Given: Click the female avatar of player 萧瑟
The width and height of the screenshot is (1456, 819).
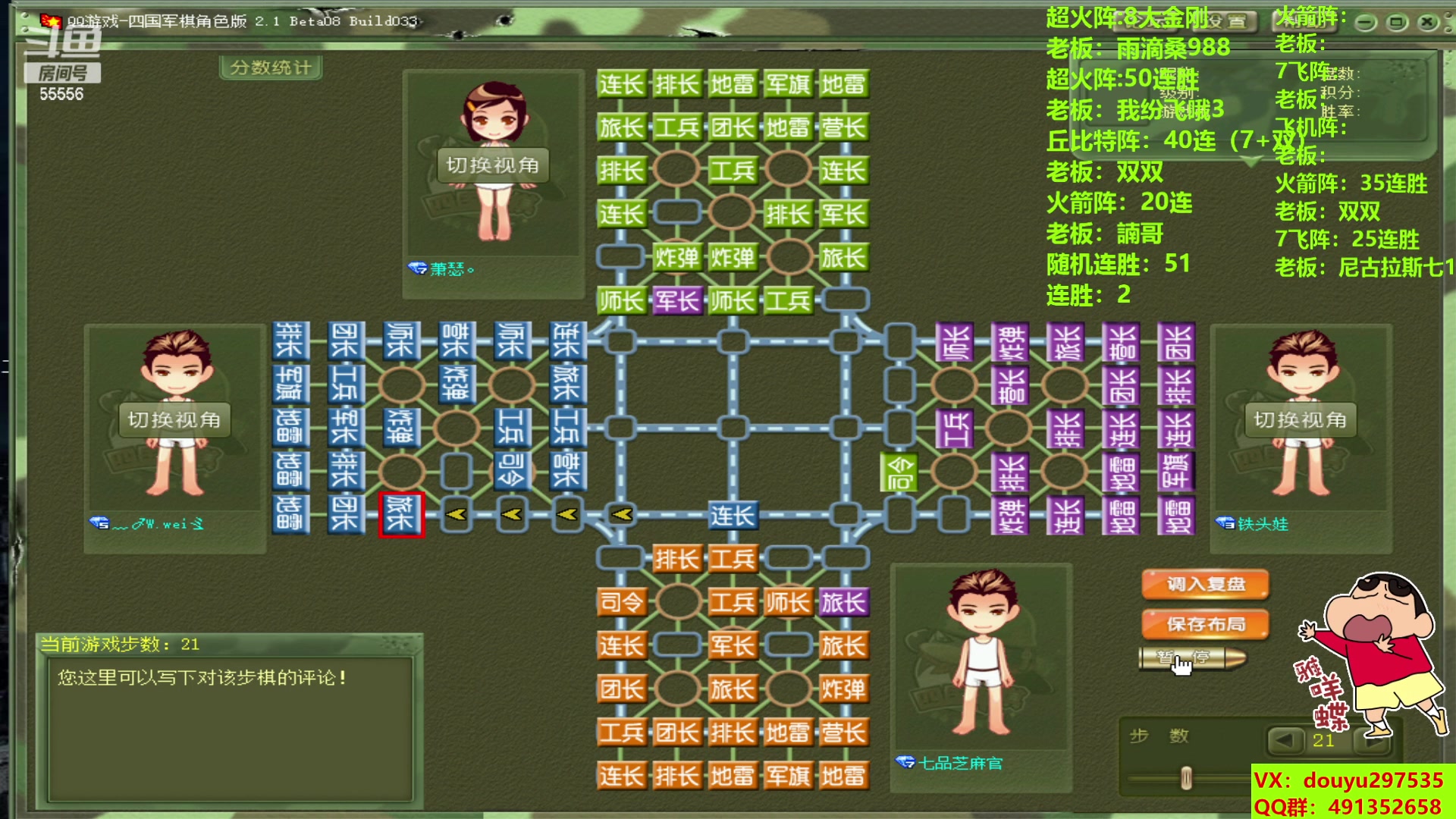Looking at the screenshot, I should point(493,163).
